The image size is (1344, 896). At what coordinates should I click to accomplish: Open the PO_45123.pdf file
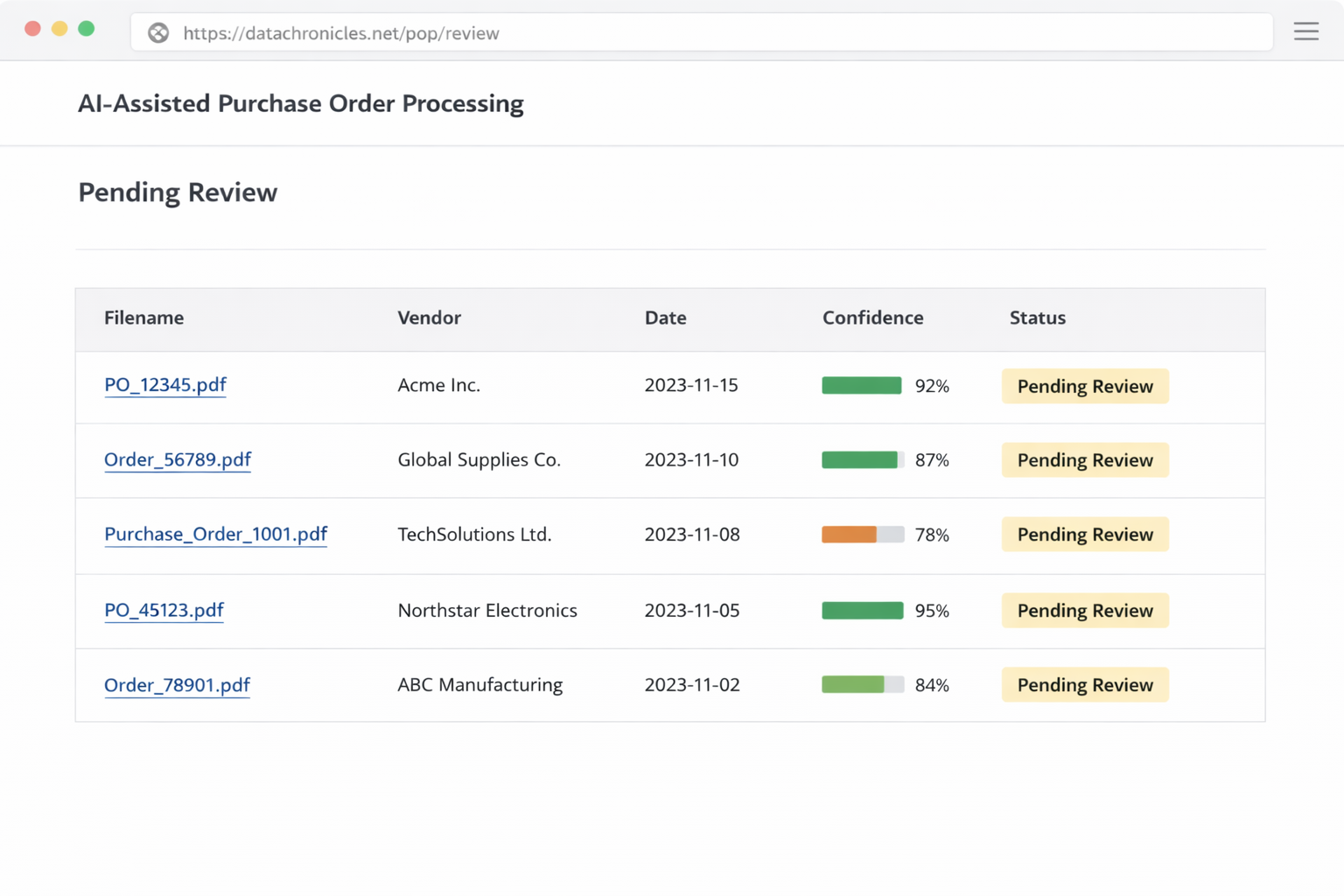[164, 610]
